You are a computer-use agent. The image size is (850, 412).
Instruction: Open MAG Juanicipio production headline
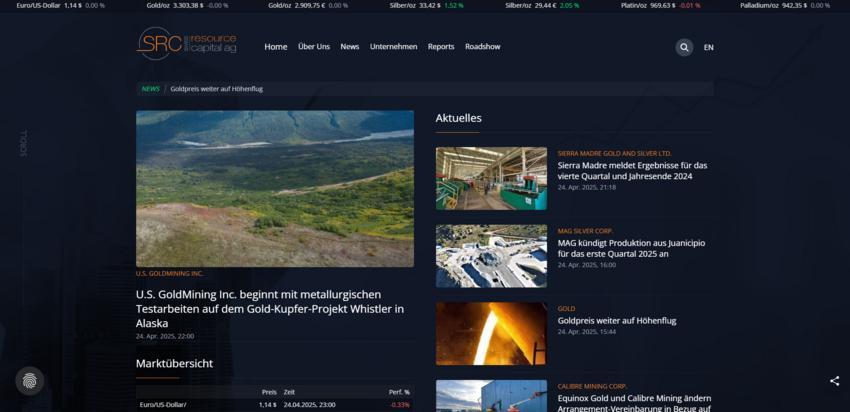pyautogui.click(x=631, y=248)
